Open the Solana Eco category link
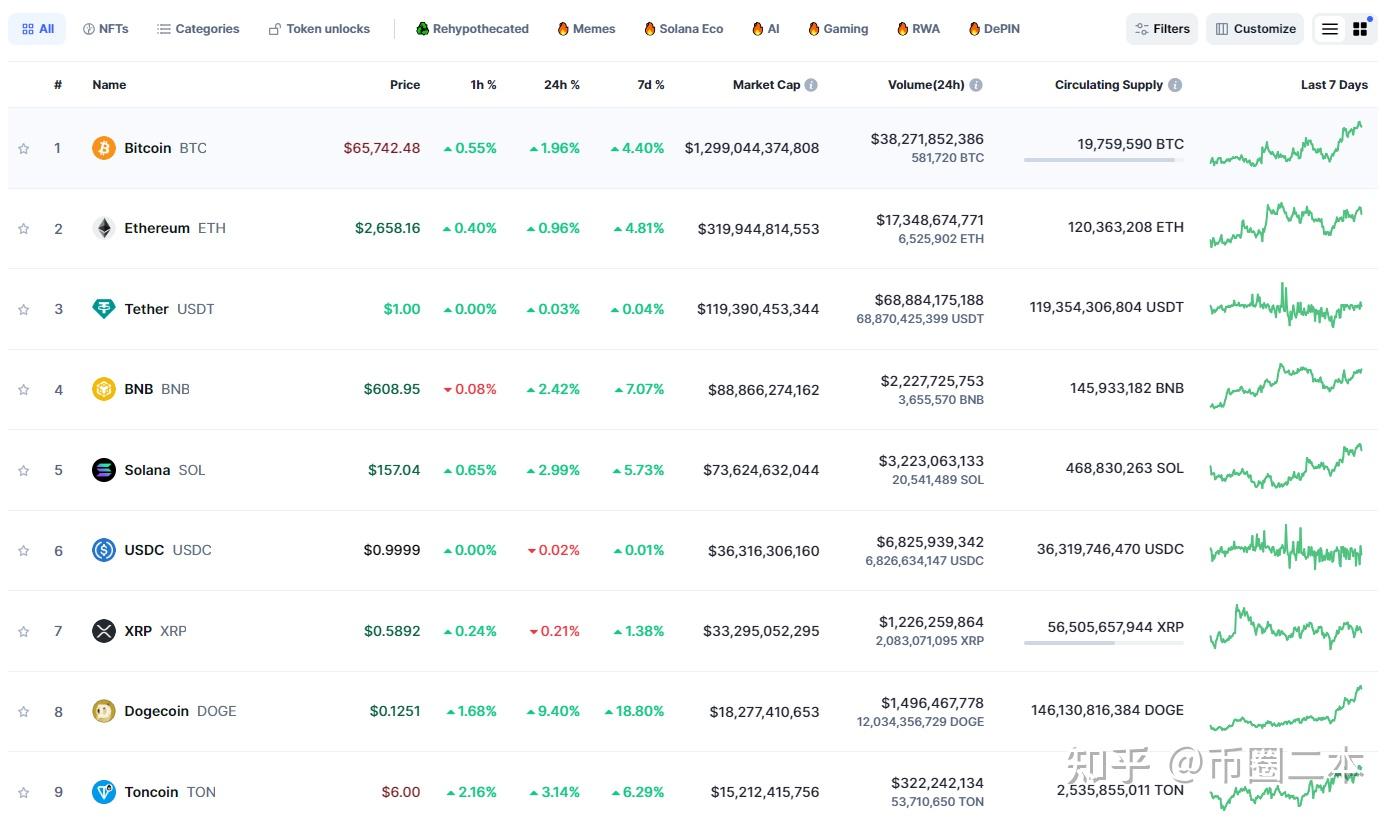The height and width of the screenshot is (822, 1400). 683,29
